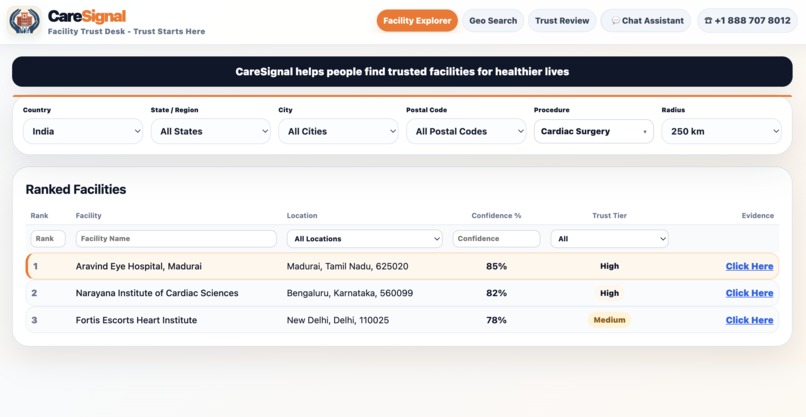Select Narayana Institute of Cardiac Sciences name
806x417 pixels.
coord(157,293)
